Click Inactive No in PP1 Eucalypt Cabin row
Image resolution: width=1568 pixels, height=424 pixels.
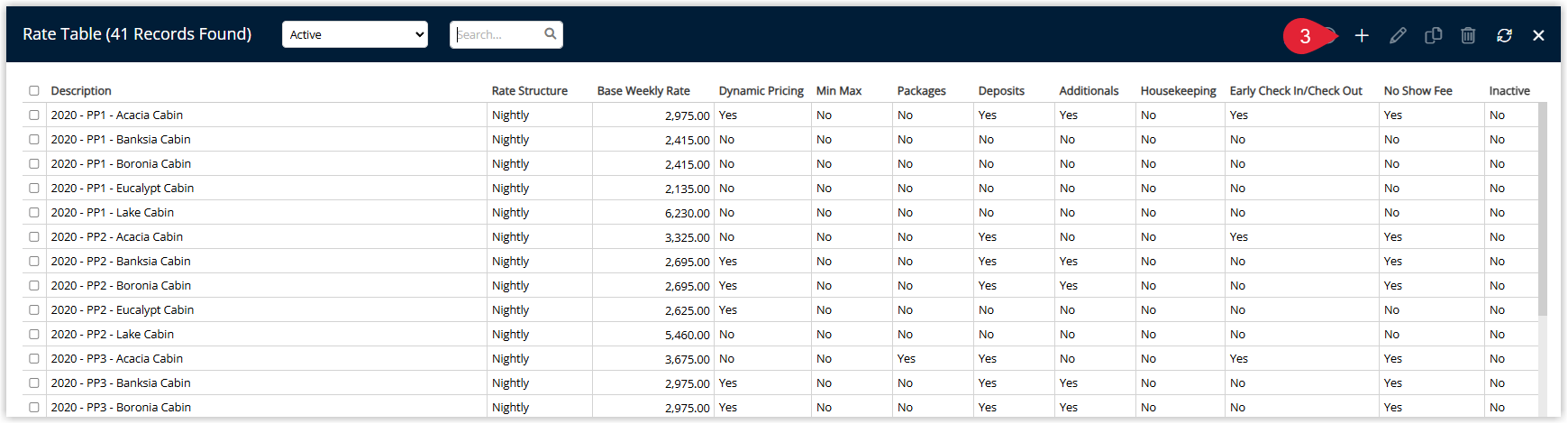pyautogui.click(x=1497, y=189)
